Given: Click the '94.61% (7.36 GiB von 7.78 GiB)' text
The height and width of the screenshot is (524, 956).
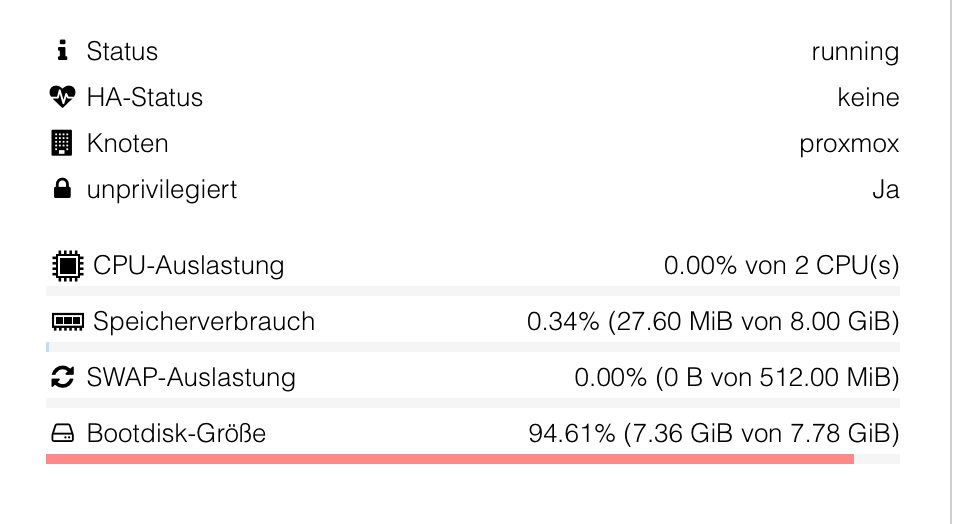Looking at the screenshot, I should pyautogui.click(x=714, y=433).
